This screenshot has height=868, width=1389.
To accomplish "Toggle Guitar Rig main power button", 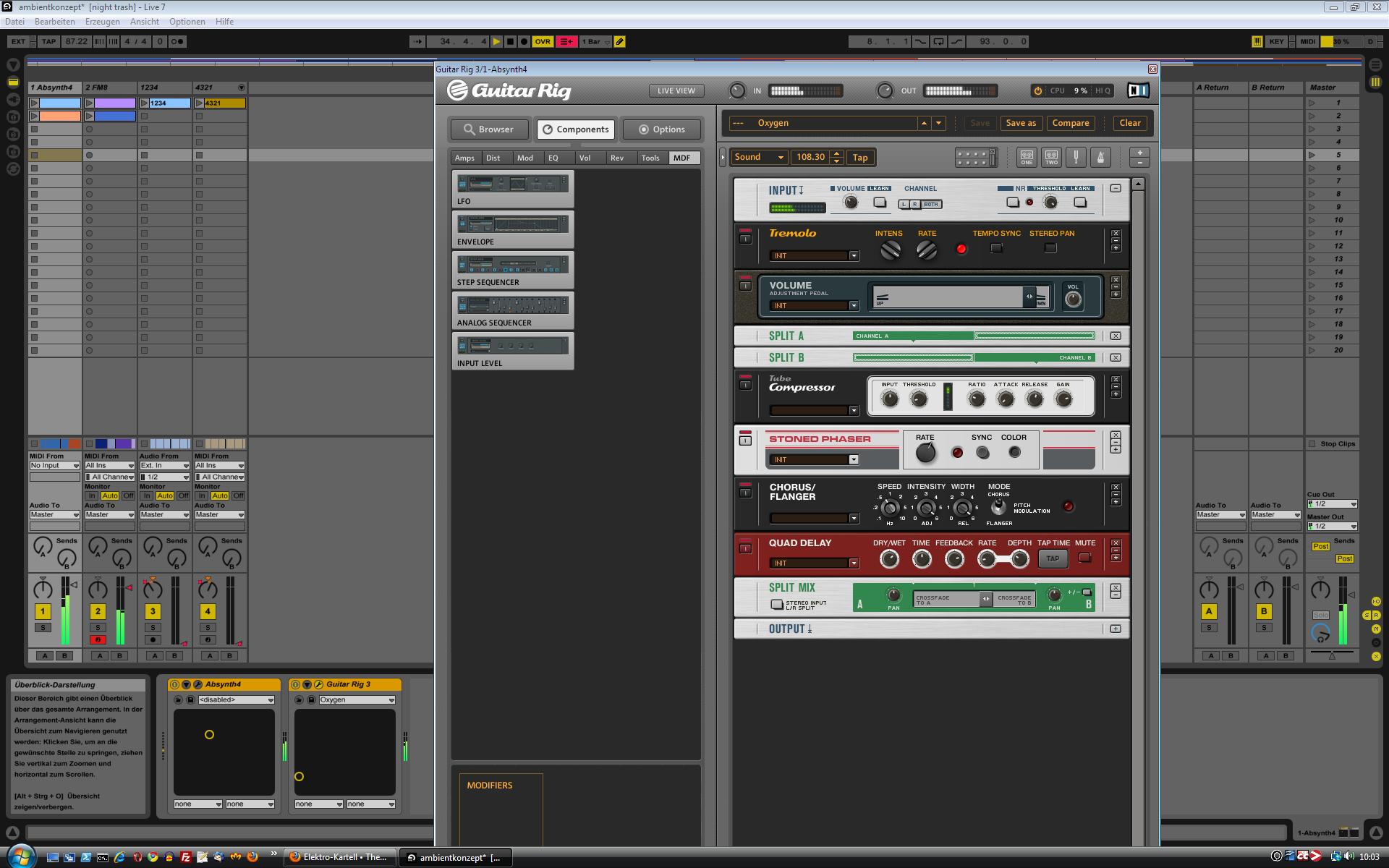I will pos(1037,90).
